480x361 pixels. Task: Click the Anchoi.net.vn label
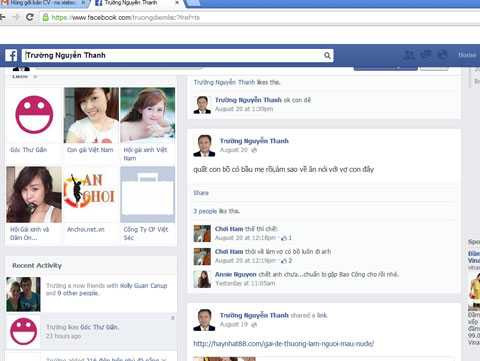click(x=86, y=229)
